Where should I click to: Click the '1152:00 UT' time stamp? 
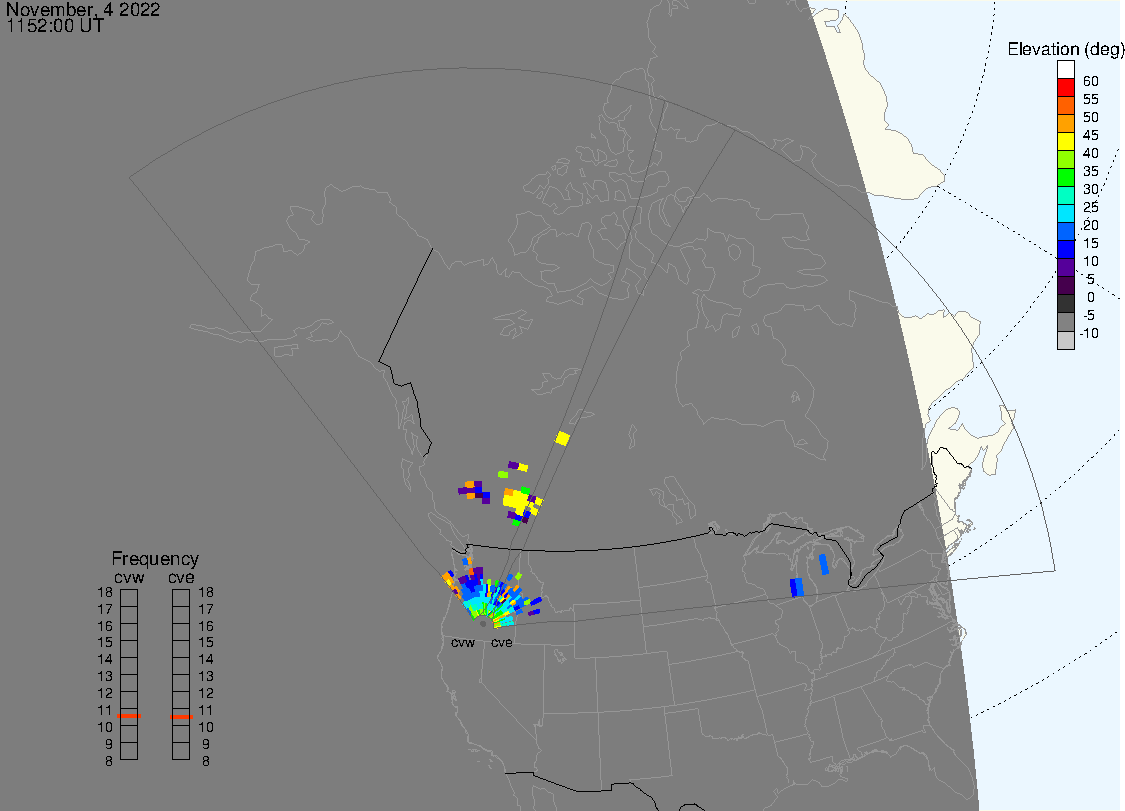coord(55,26)
